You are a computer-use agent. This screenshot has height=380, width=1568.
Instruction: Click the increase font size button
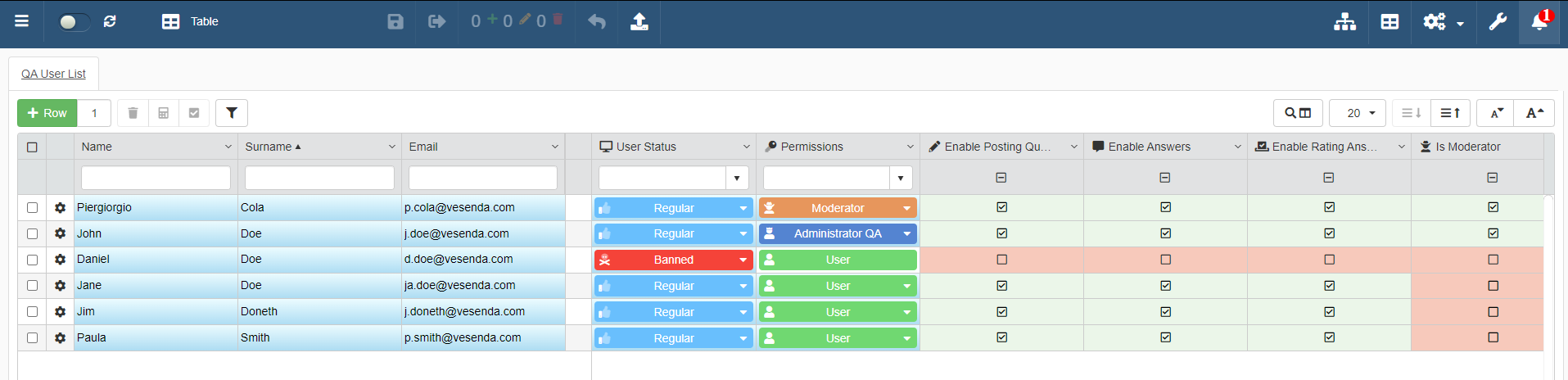pyautogui.click(x=1534, y=113)
